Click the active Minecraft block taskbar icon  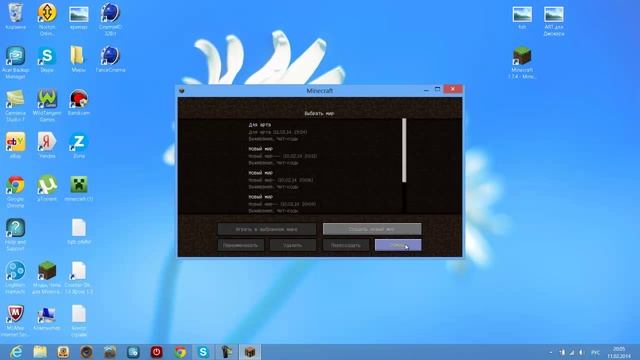point(250,352)
